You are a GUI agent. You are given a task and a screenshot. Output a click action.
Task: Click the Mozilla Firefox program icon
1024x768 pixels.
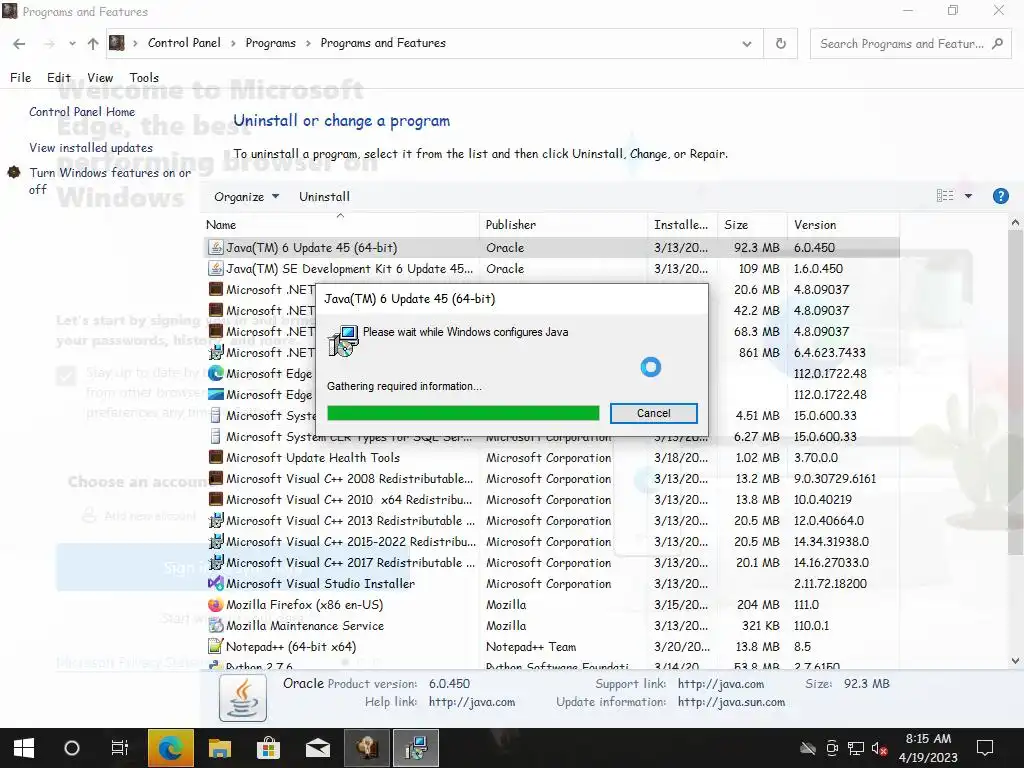coord(216,604)
